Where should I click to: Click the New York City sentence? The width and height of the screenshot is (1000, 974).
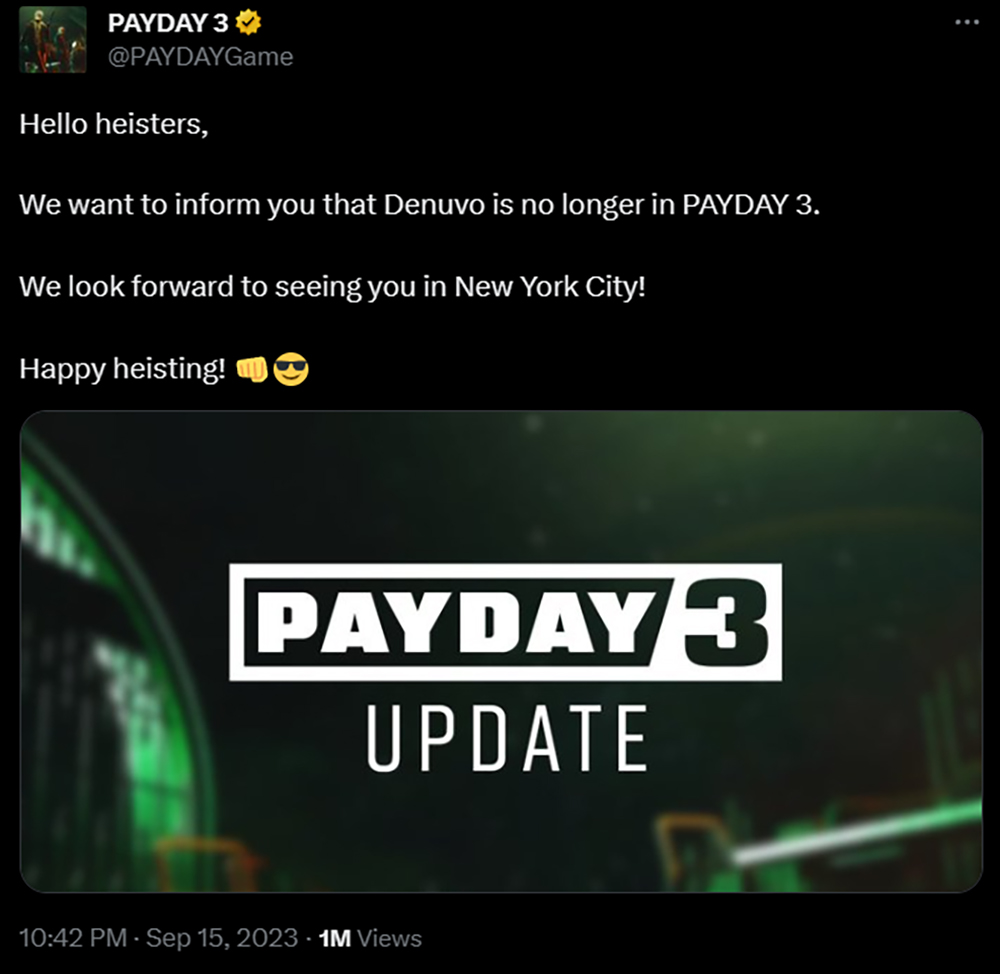pos(332,287)
